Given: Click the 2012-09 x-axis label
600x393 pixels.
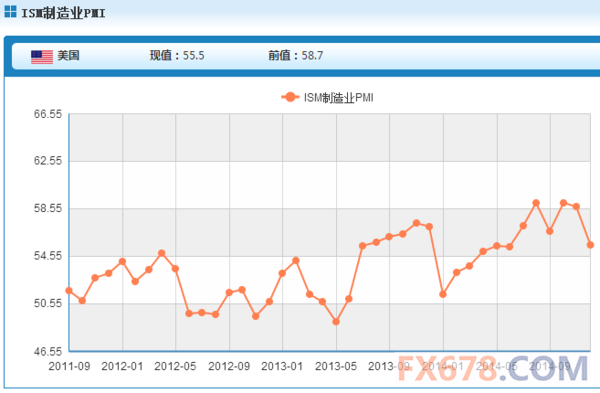Looking at the screenshot, I should point(229,366).
